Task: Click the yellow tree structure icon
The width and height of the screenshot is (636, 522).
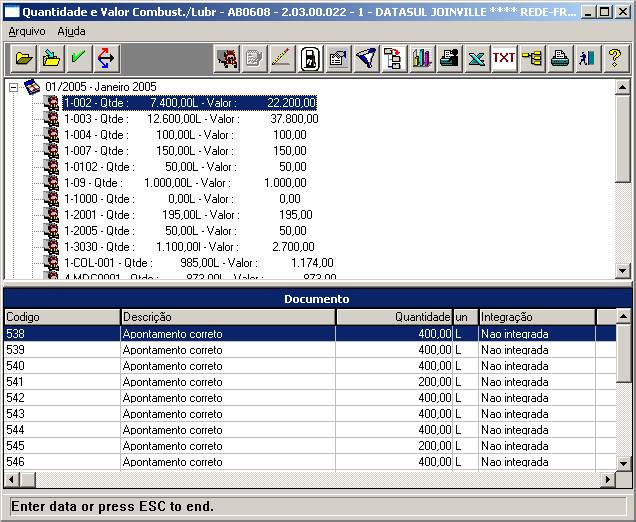Action: click(532, 58)
